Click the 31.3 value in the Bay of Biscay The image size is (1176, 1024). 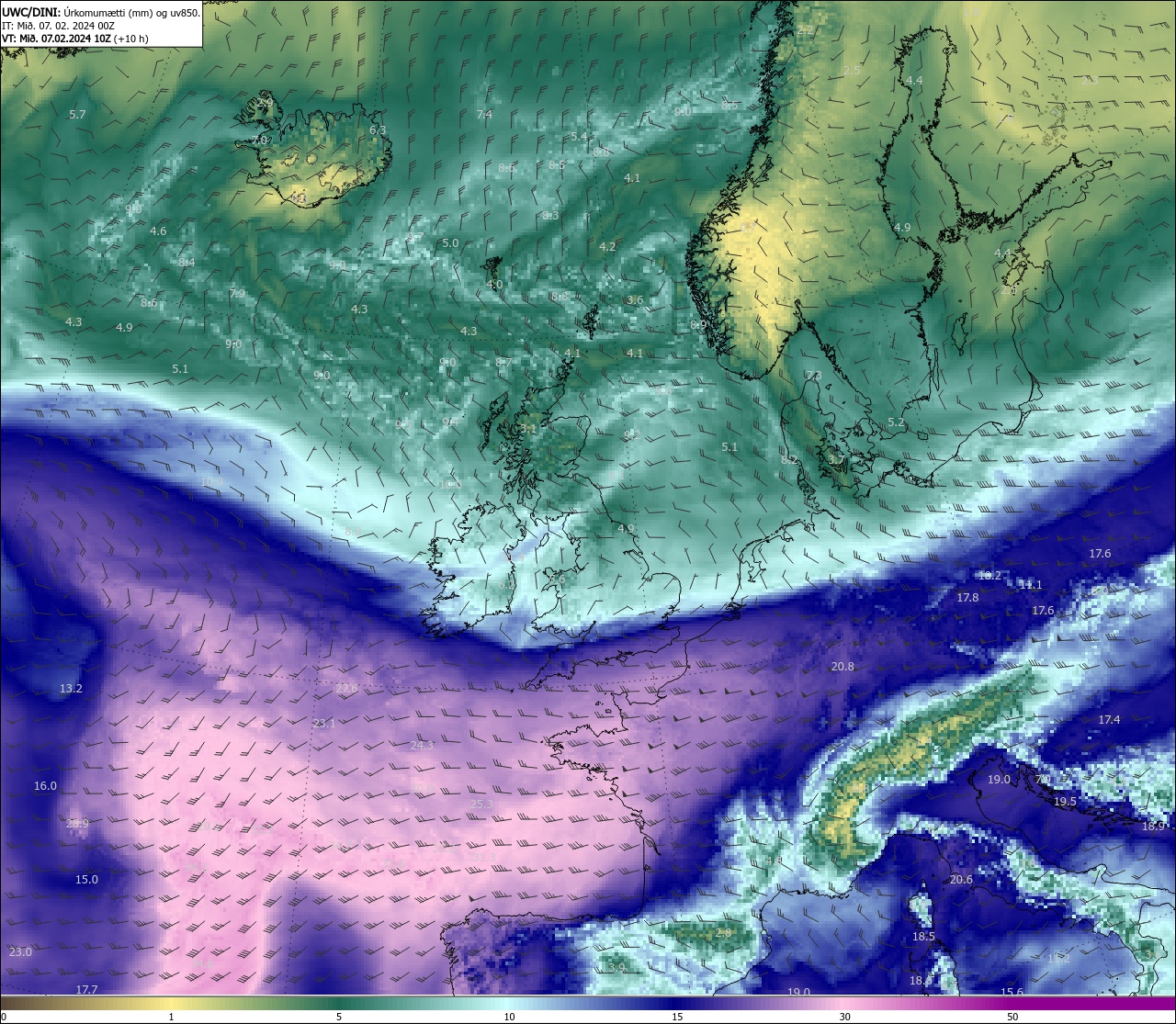click(484, 858)
